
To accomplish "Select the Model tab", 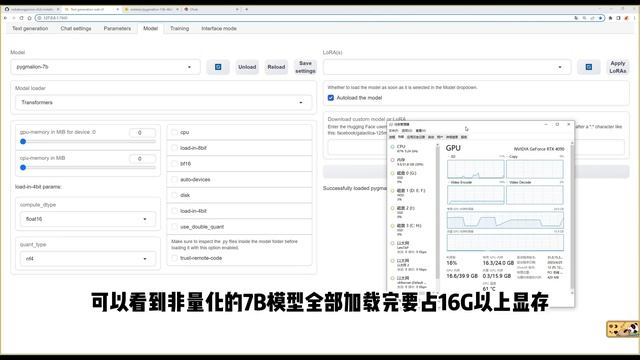I will point(150,29).
